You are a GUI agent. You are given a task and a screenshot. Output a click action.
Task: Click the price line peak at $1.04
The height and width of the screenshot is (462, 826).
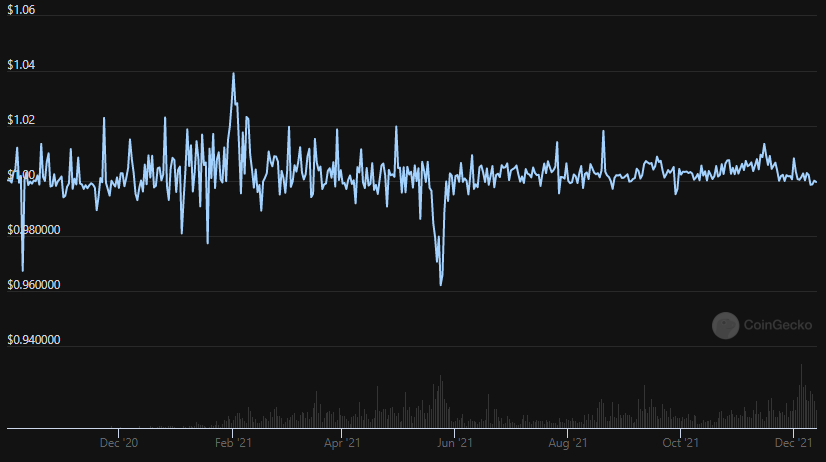[233, 73]
